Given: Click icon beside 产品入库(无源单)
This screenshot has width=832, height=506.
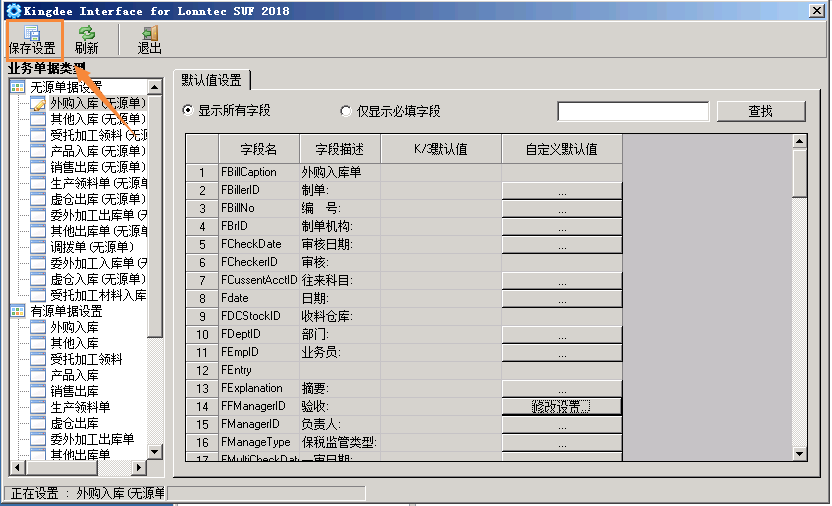Looking at the screenshot, I should point(38,151).
